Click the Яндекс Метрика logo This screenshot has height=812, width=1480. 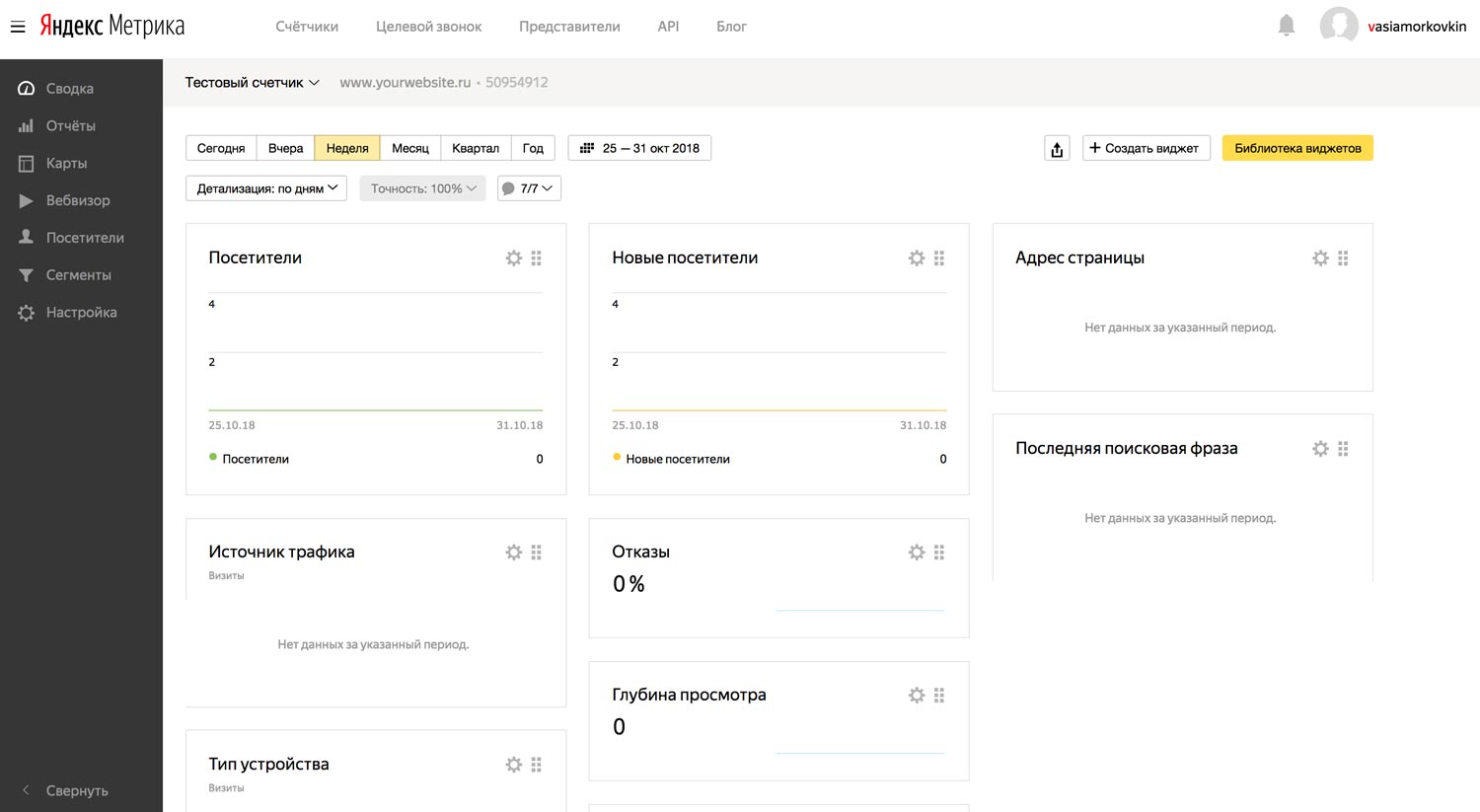click(112, 27)
